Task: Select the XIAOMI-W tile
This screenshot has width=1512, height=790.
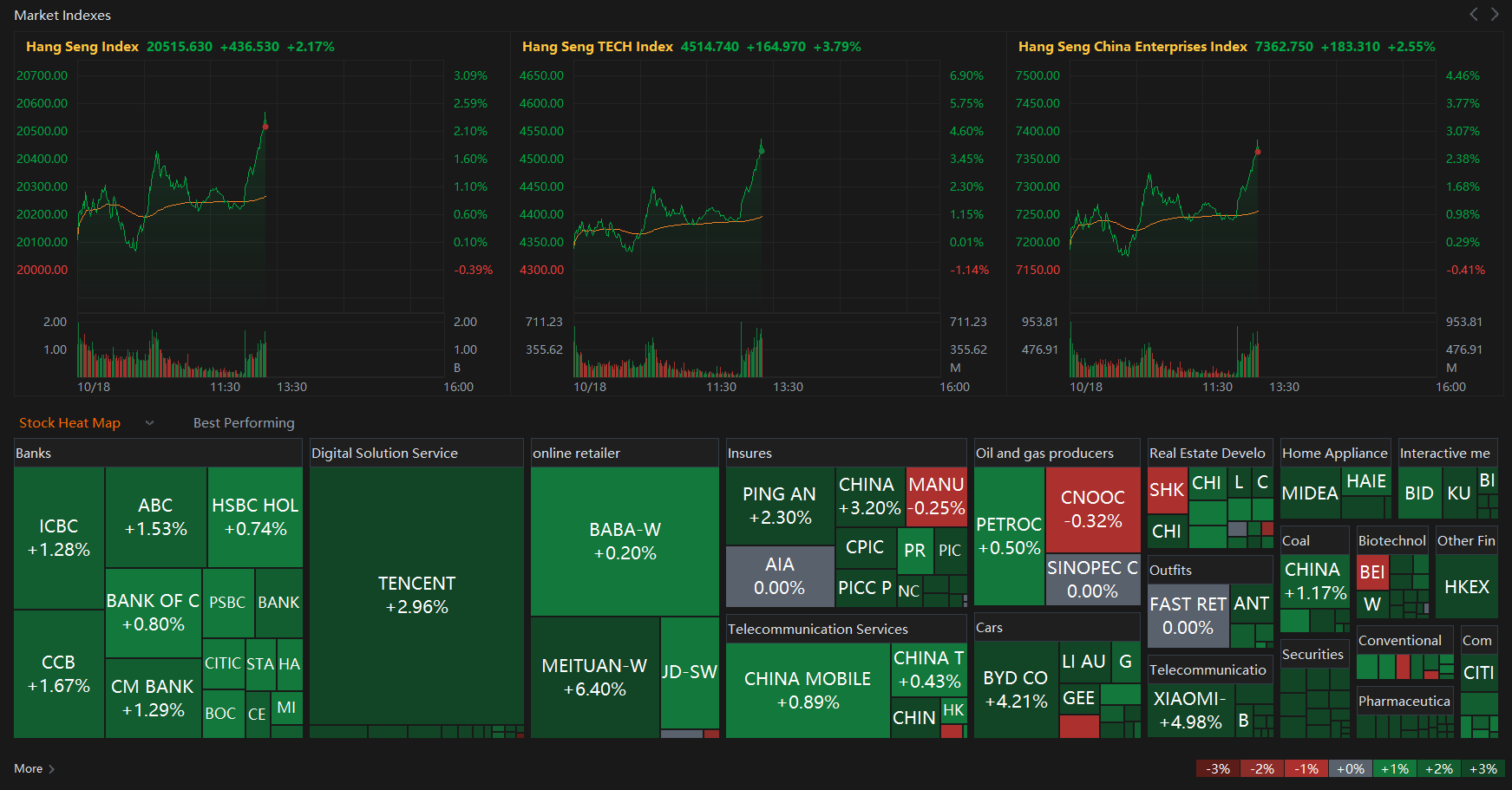Action: [x=1191, y=710]
